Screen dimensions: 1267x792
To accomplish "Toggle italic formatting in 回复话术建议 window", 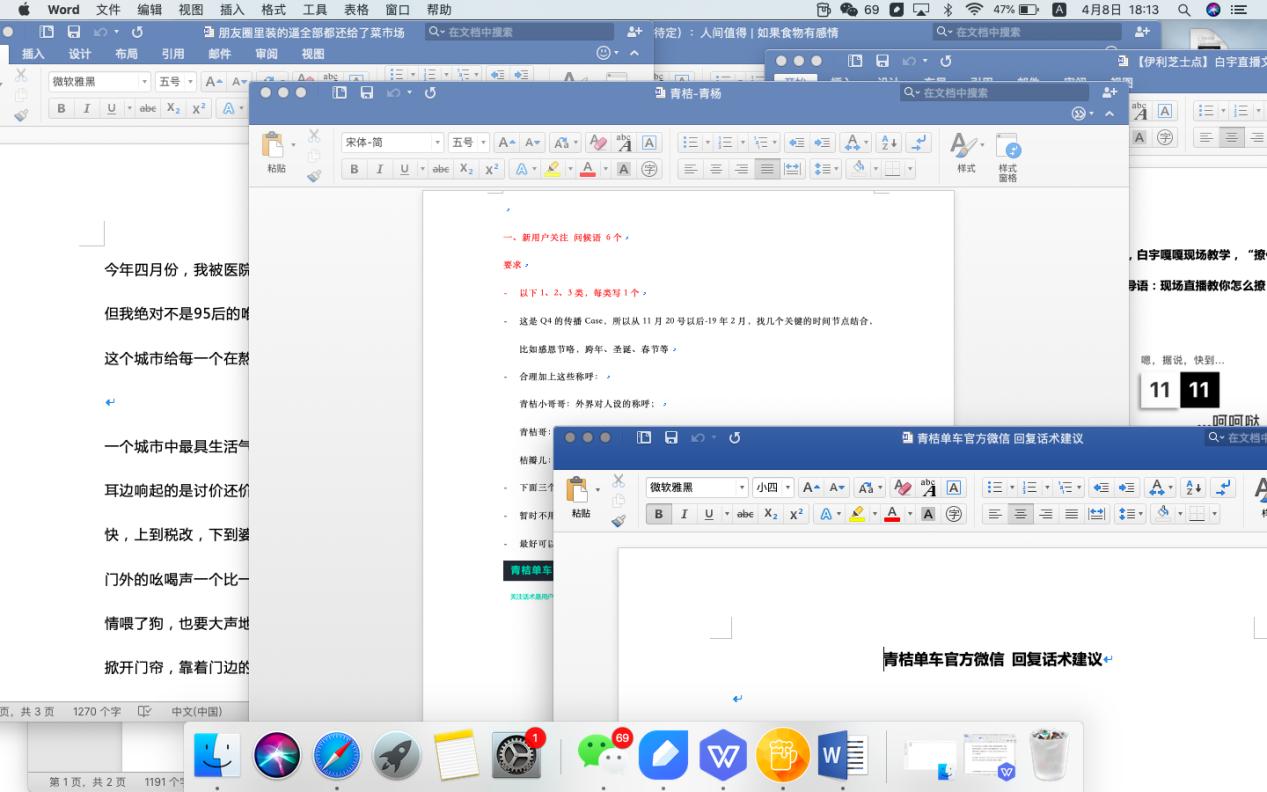I will (684, 512).
